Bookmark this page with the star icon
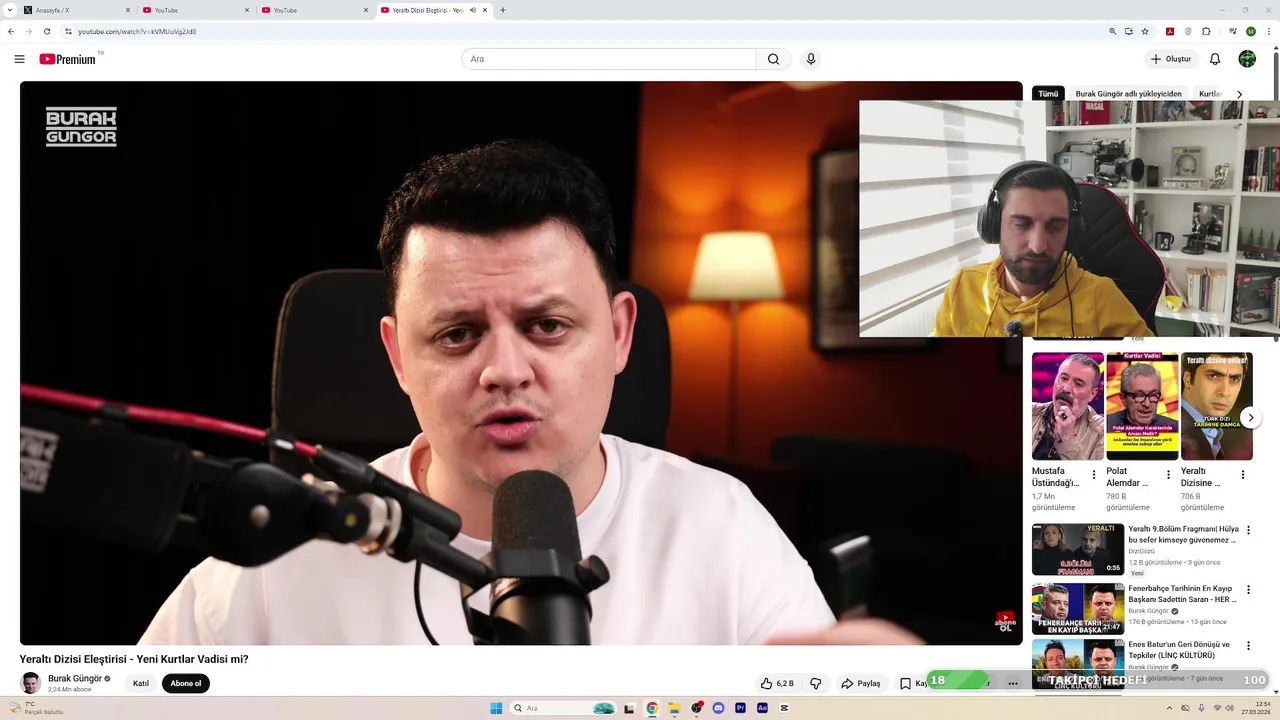The height and width of the screenshot is (720, 1280). (x=1145, y=31)
